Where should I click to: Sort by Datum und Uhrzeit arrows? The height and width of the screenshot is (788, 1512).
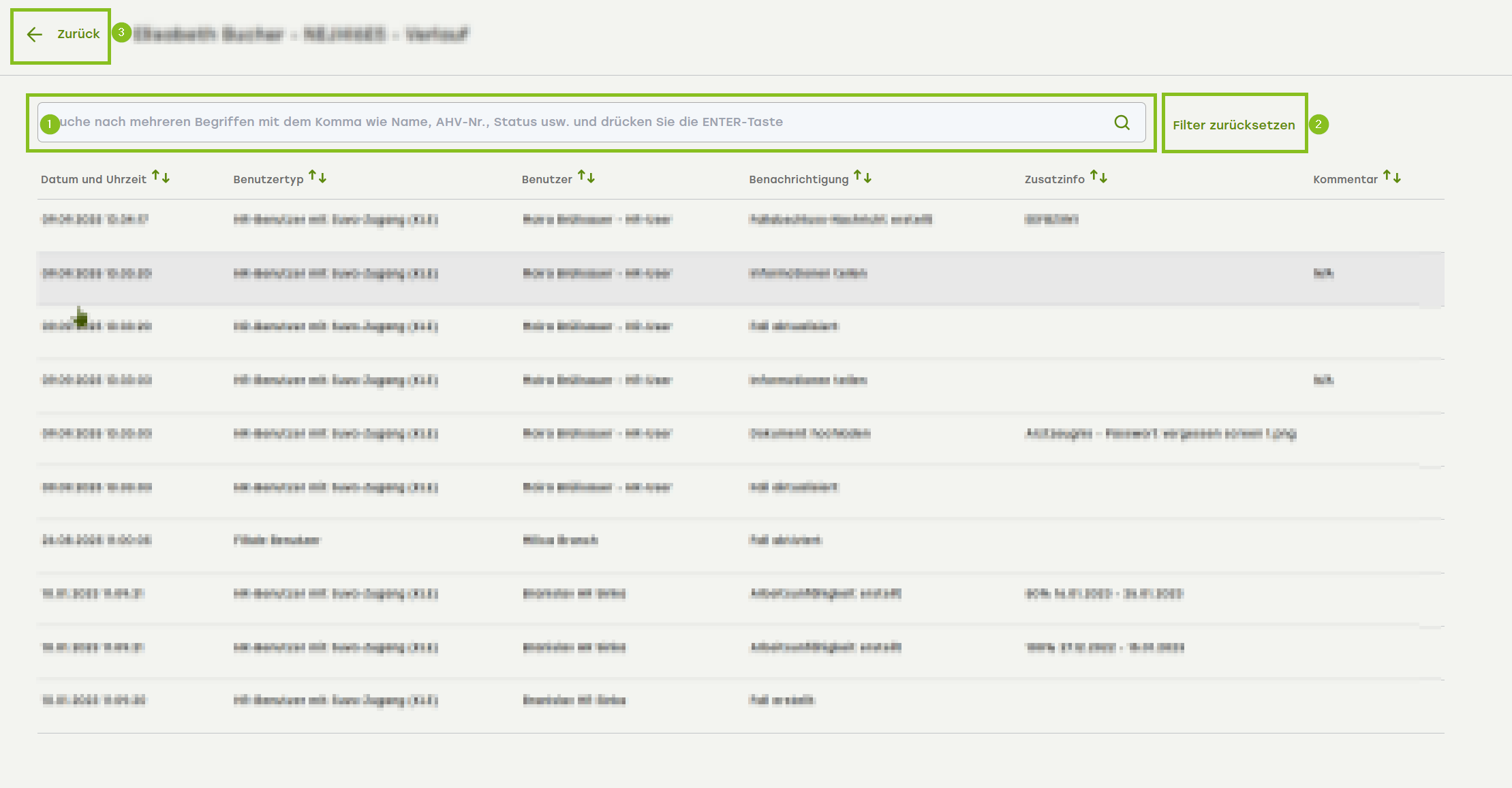pos(161,177)
